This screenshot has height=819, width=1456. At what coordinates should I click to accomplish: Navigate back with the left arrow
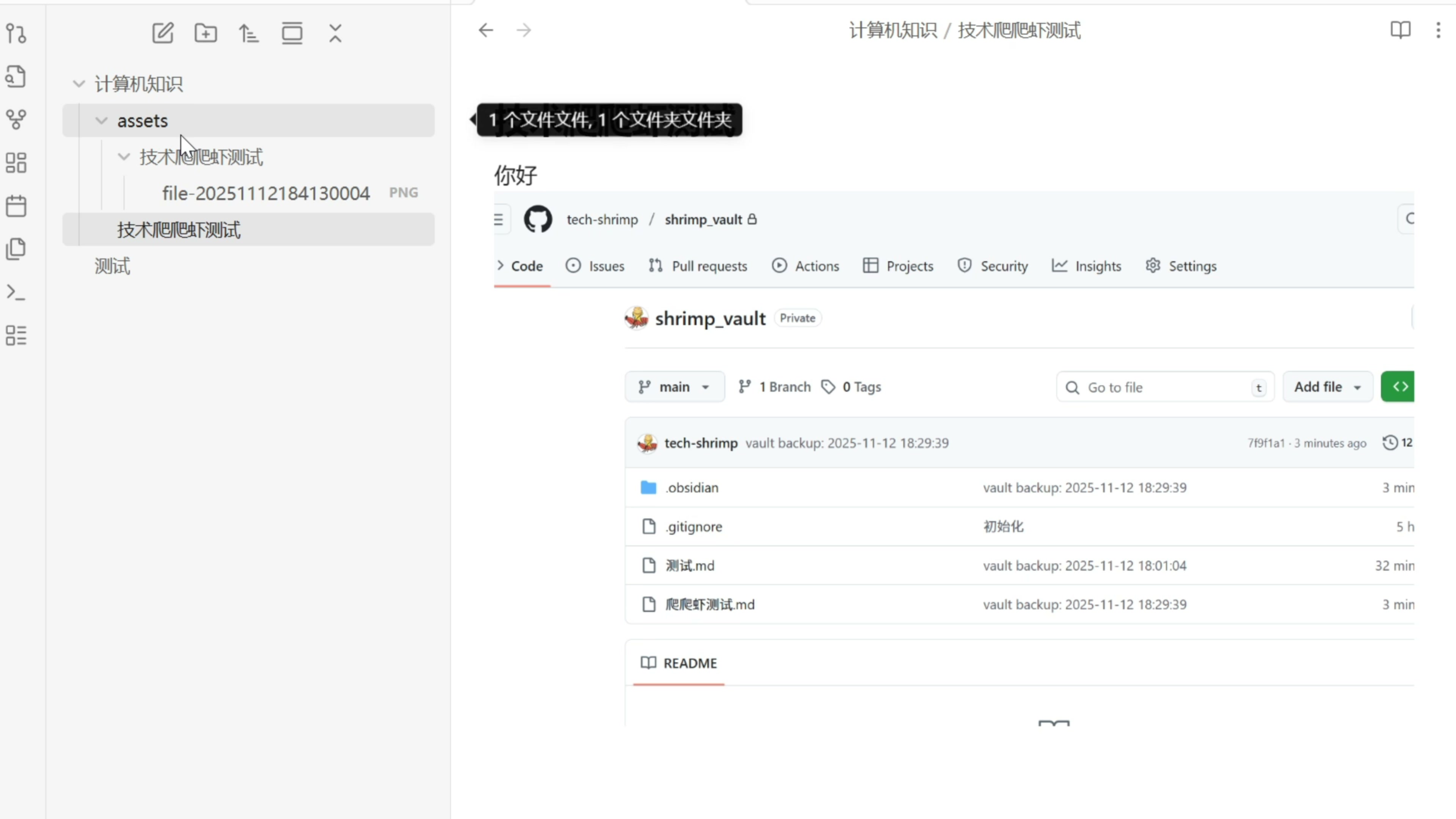pos(485,30)
